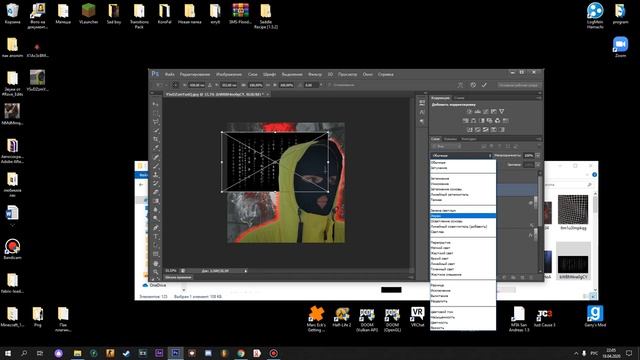Open the Adjustments panel options menu
This screenshot has height=360, width=640.
(539, 98)
